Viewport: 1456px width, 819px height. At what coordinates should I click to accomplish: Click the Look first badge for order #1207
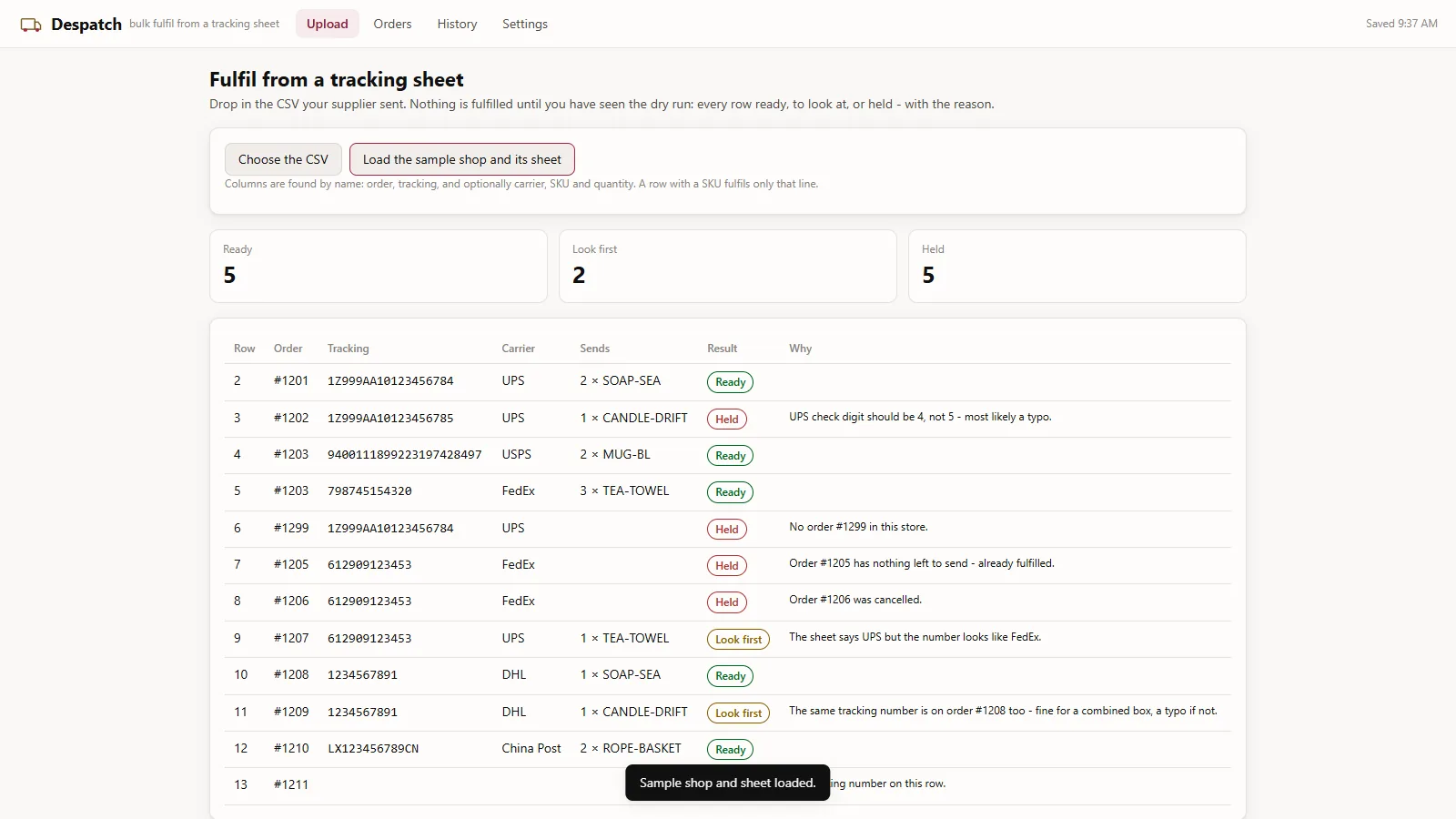pyautogui.click(x=738, y=640)
